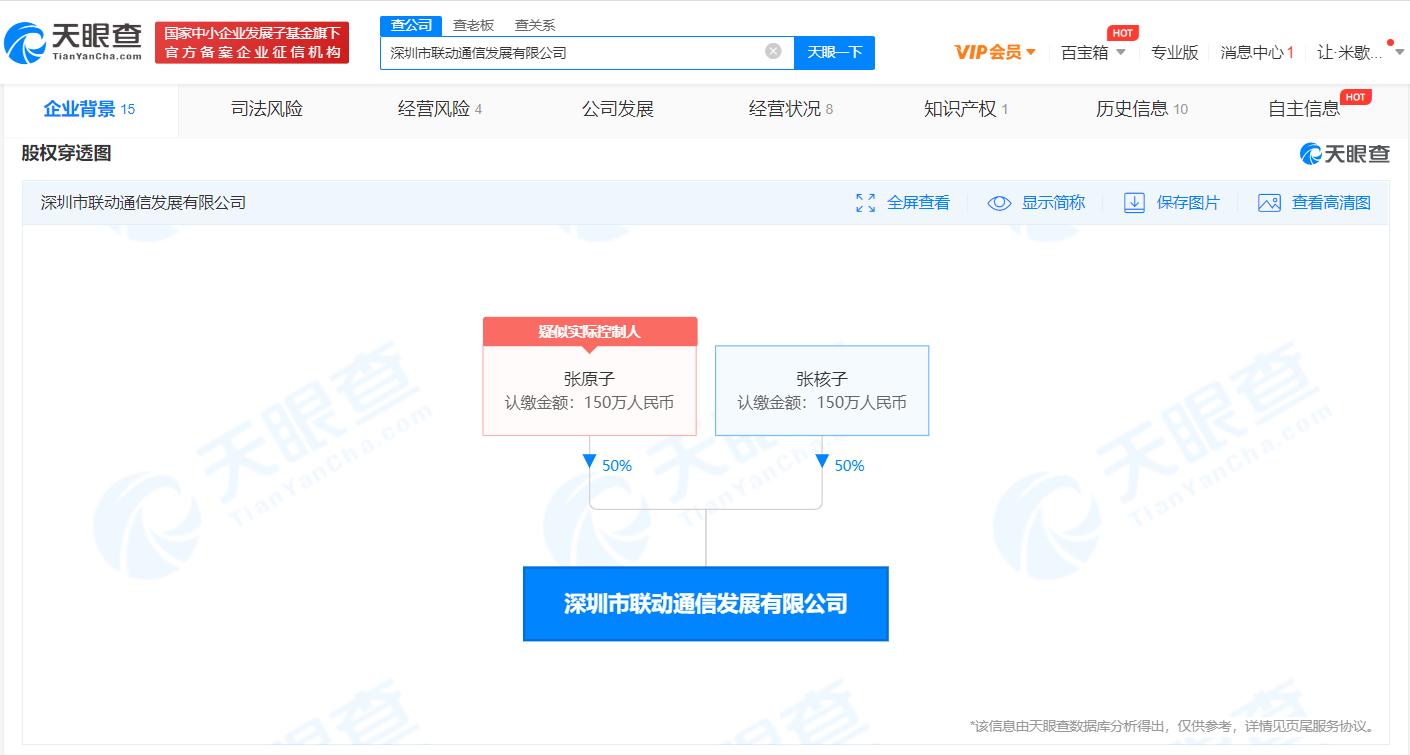Click the 天眼一下 search button

tap(834, 52)
